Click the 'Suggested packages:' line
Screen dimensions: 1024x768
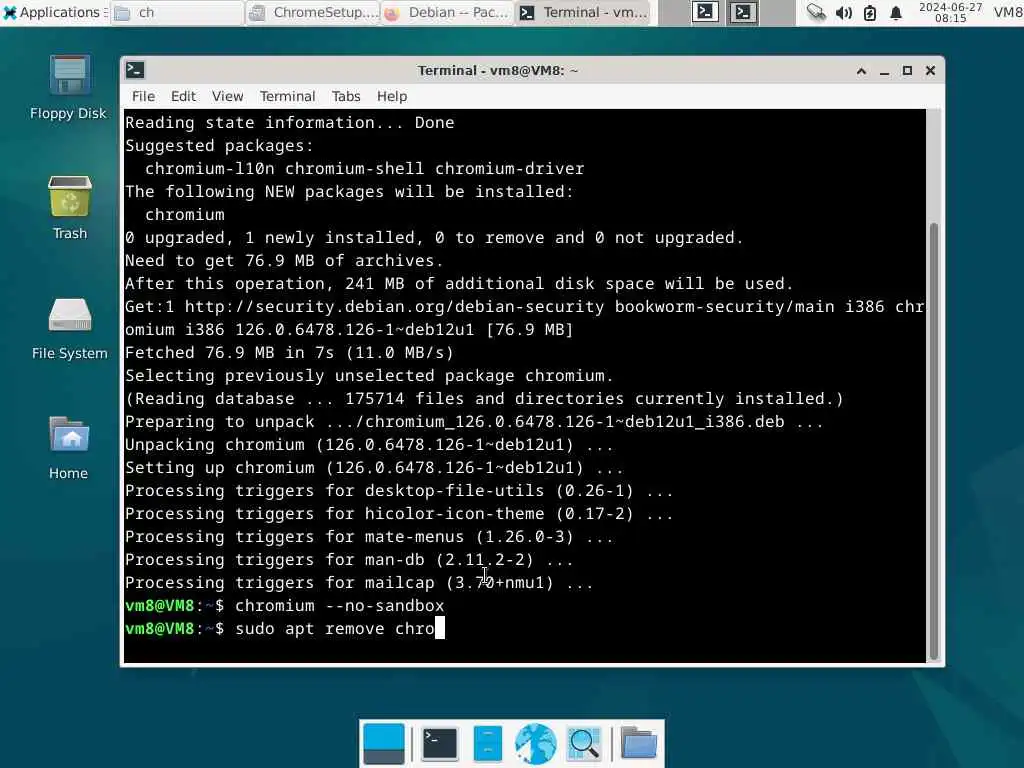[x=219, y=146]
